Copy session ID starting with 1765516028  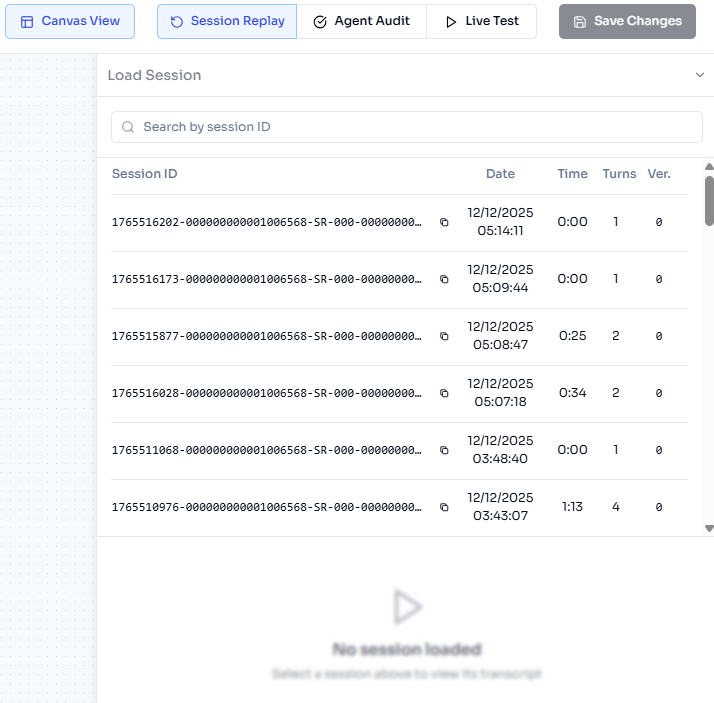[x=444, y=394]
